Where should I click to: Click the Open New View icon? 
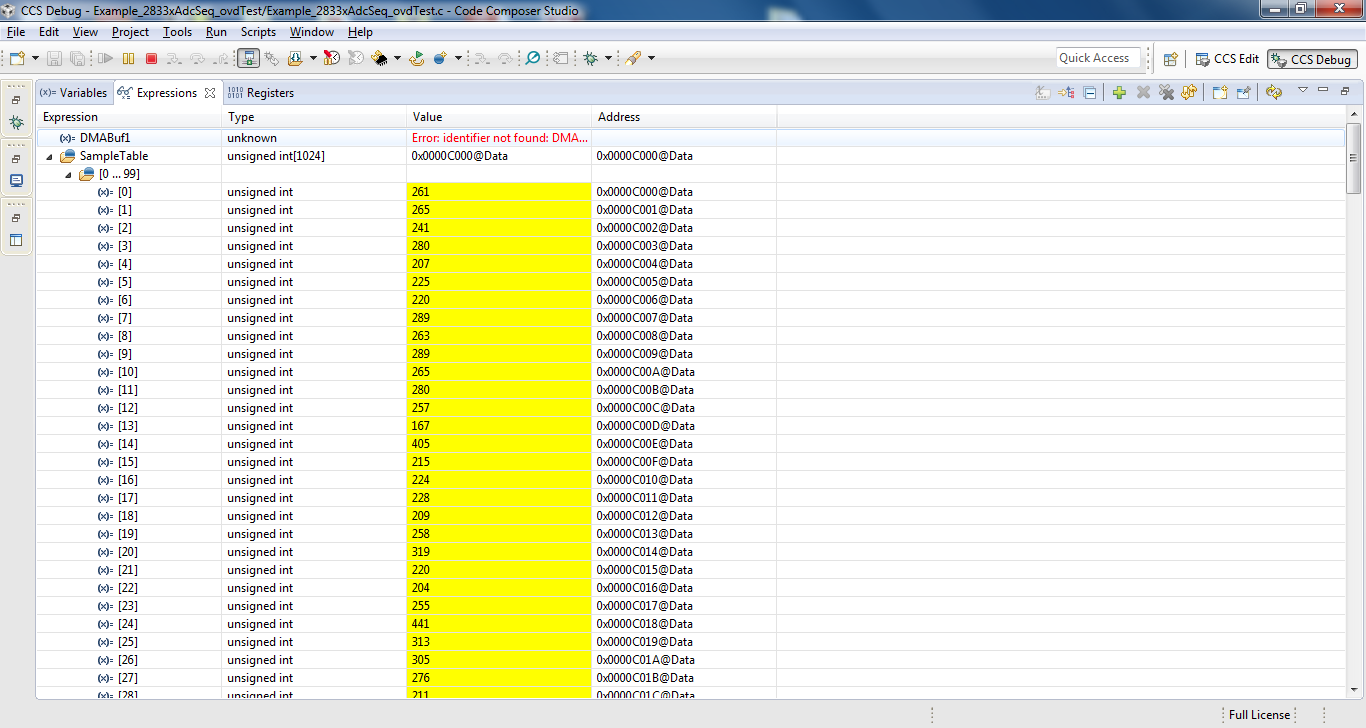pos(1220,93)
